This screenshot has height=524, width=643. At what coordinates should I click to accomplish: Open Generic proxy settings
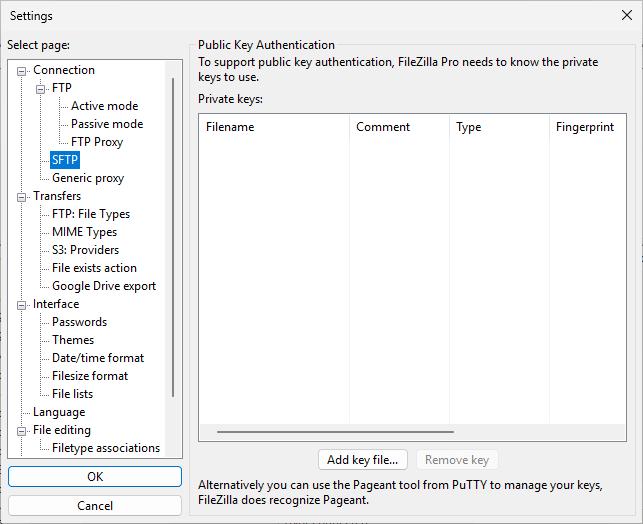point(88,178)
